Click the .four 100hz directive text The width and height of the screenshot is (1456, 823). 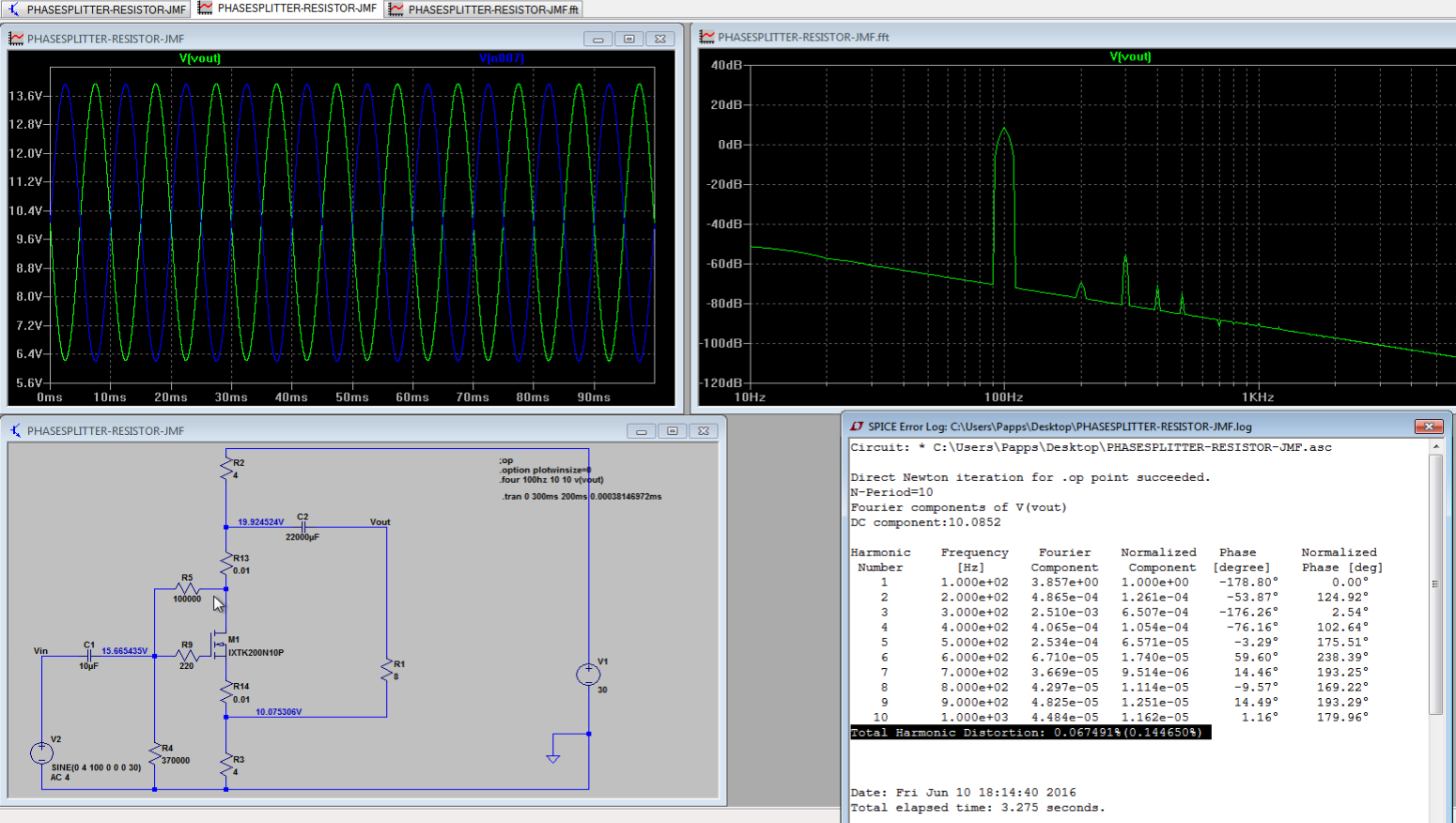point(551,479)
